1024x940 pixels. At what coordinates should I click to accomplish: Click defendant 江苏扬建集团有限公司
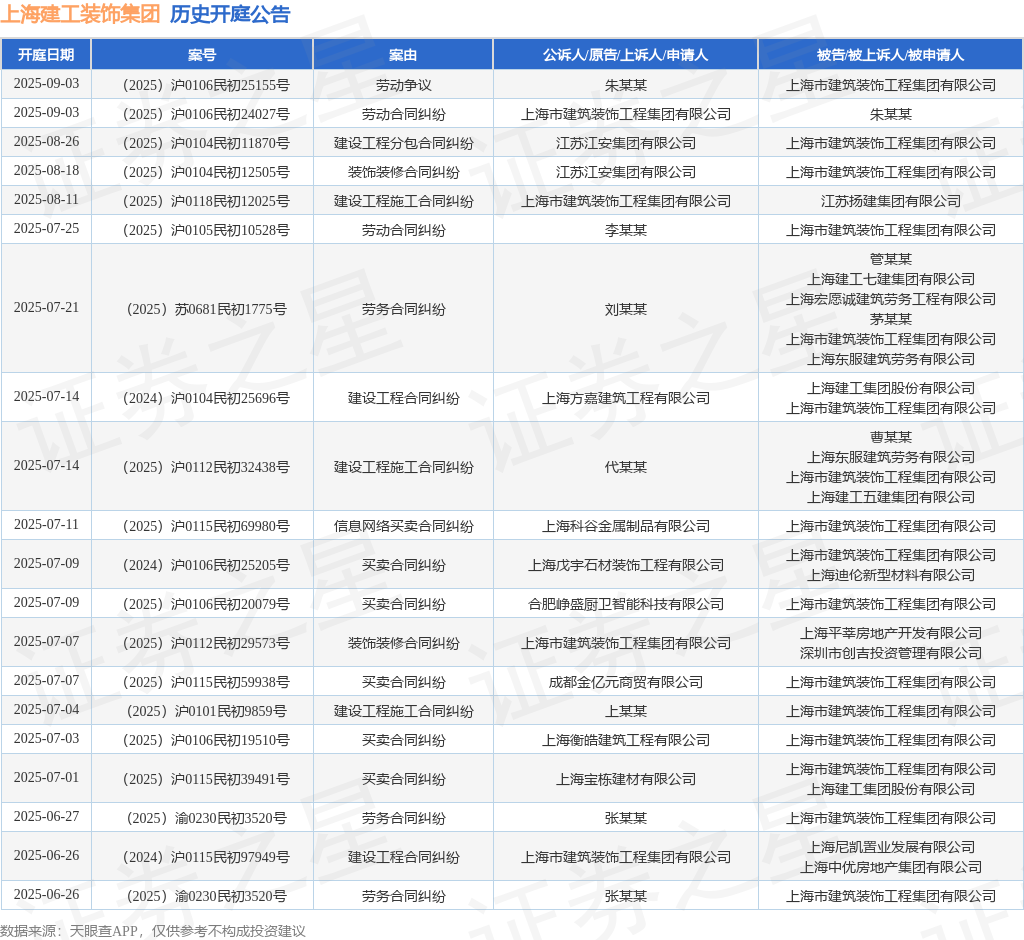click(891, 201)
